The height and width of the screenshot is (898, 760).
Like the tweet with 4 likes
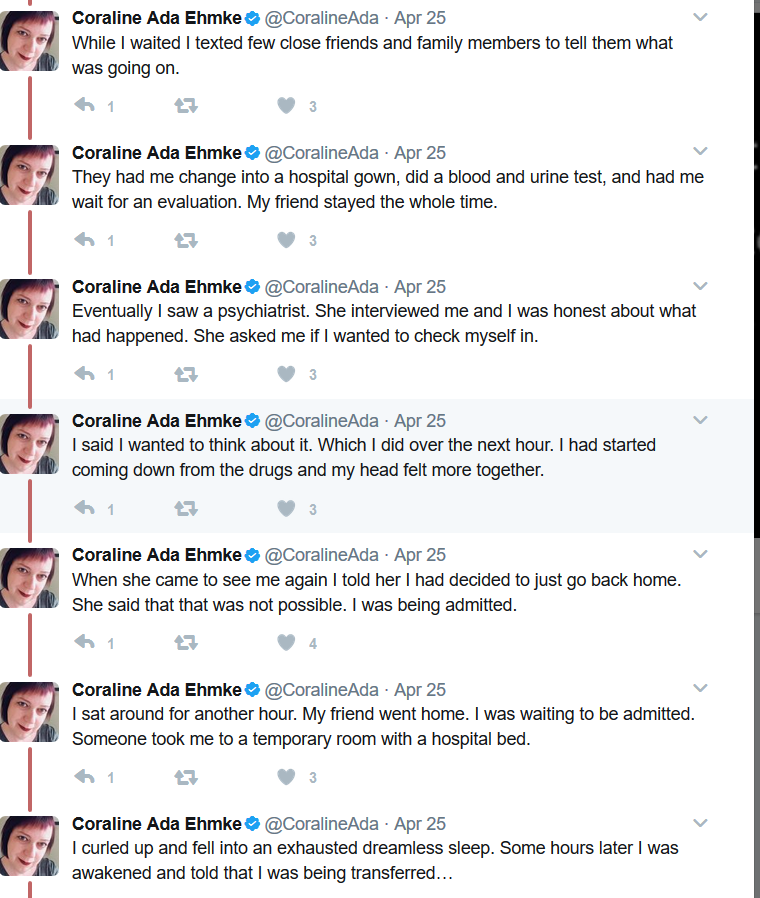(x=286, y=643)
